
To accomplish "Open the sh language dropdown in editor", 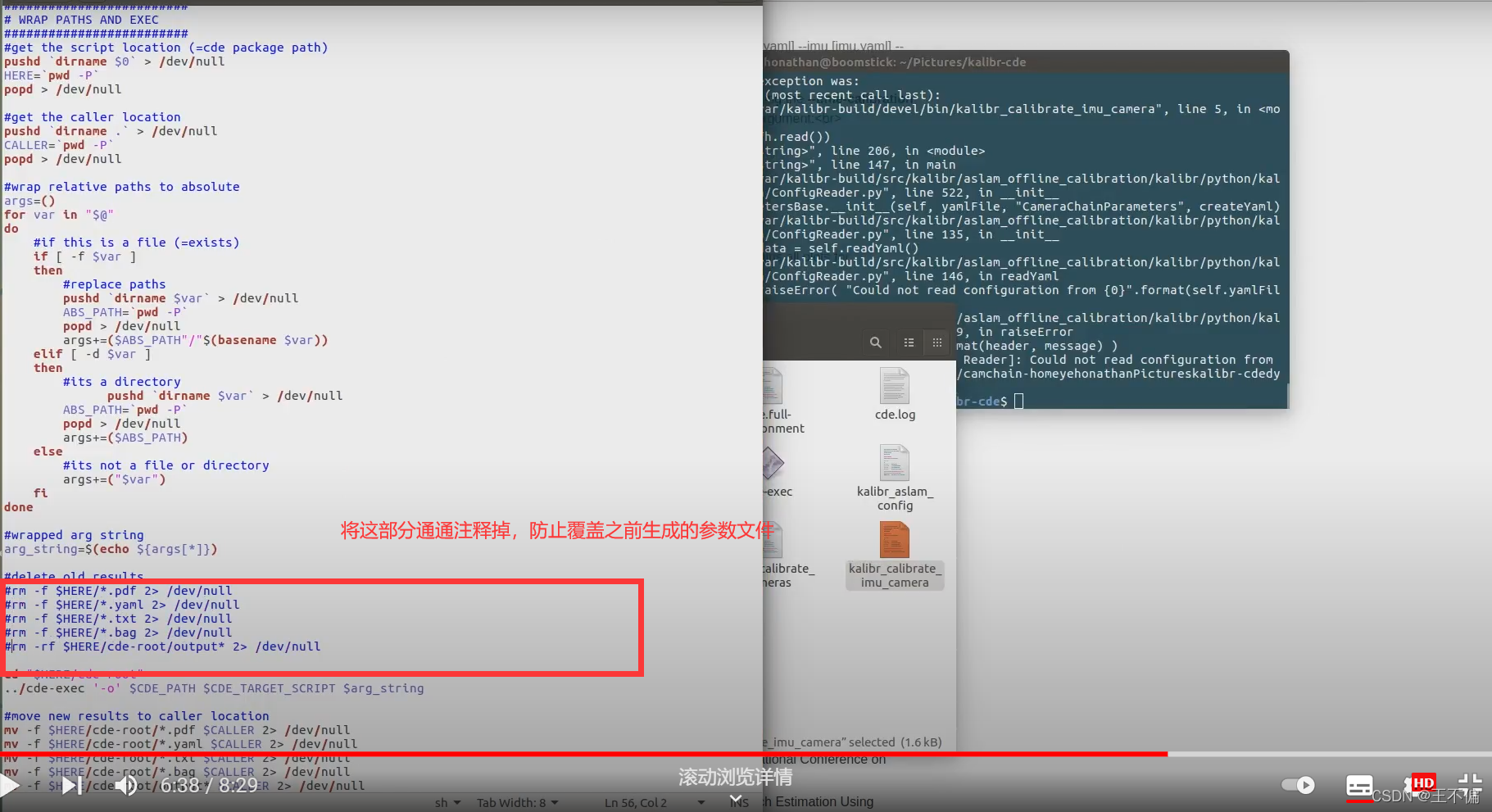I will click(447, 803).
